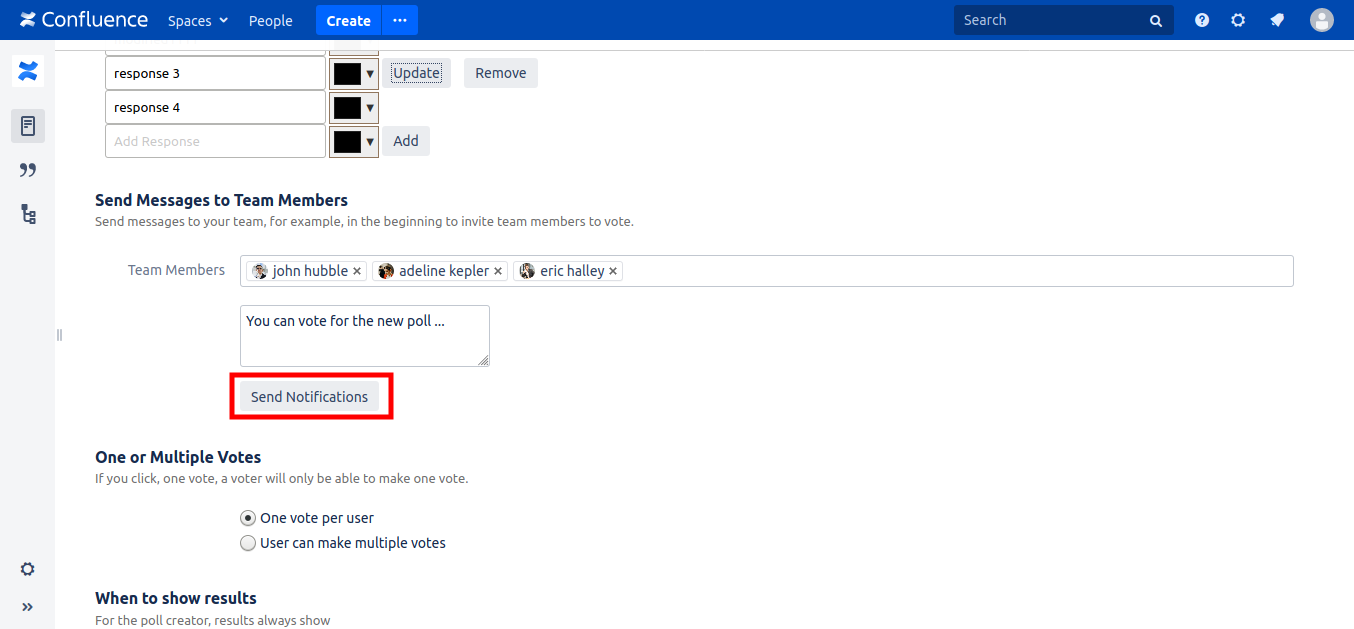Open Pages icon in left sidebar
1354x629 pixels.
[x=28, y=126]
